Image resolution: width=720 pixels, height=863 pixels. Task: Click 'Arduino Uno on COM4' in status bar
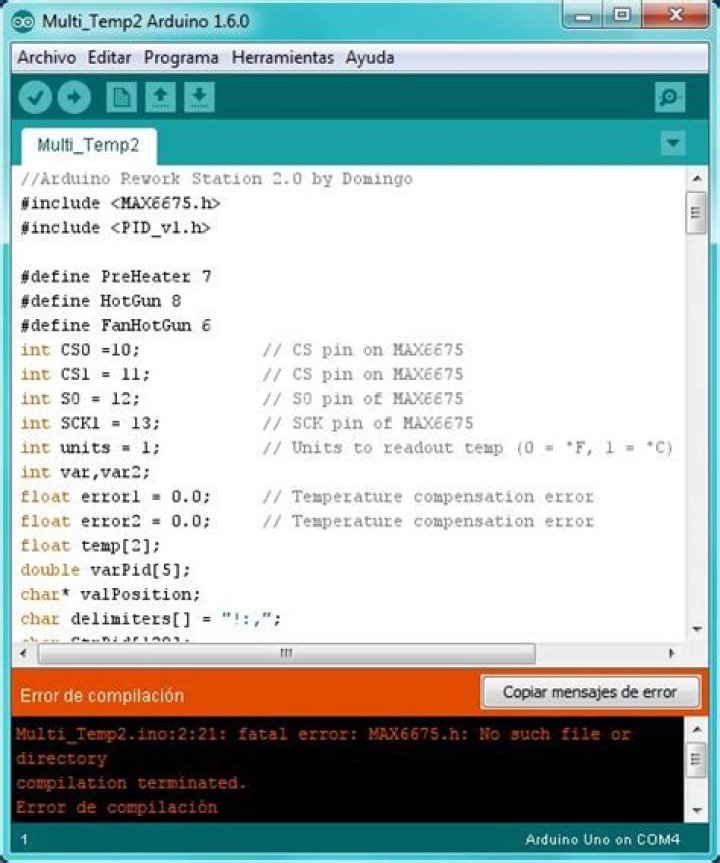(602, 840)
